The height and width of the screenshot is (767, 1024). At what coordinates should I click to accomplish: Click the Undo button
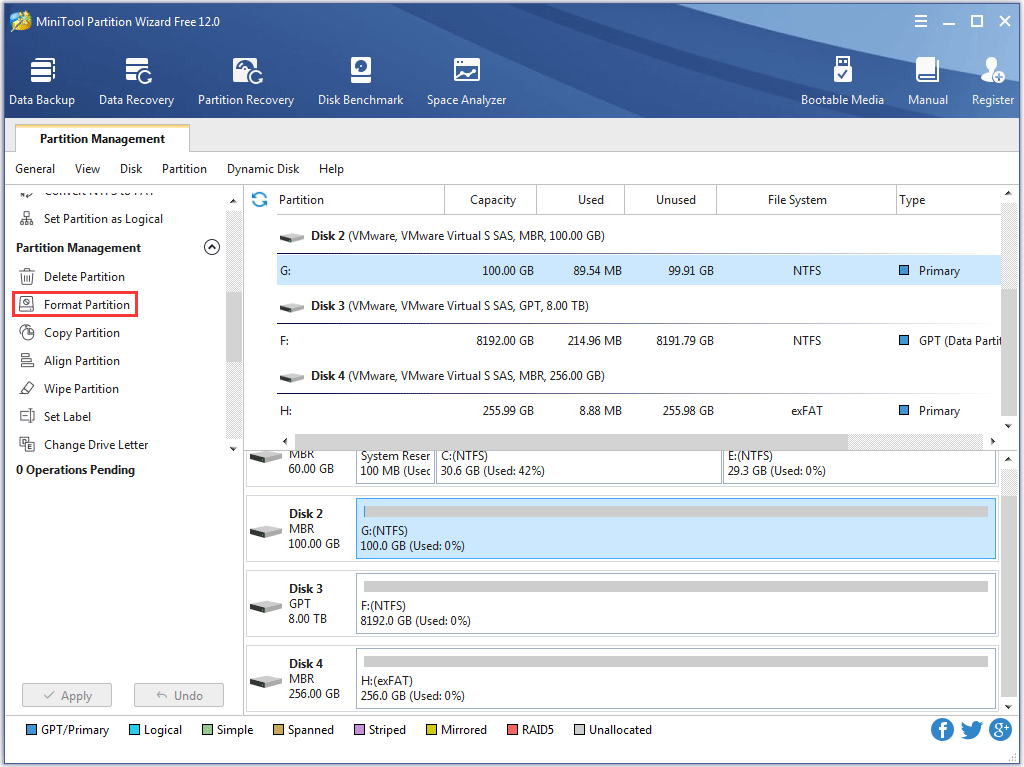(x=179, y=695)
